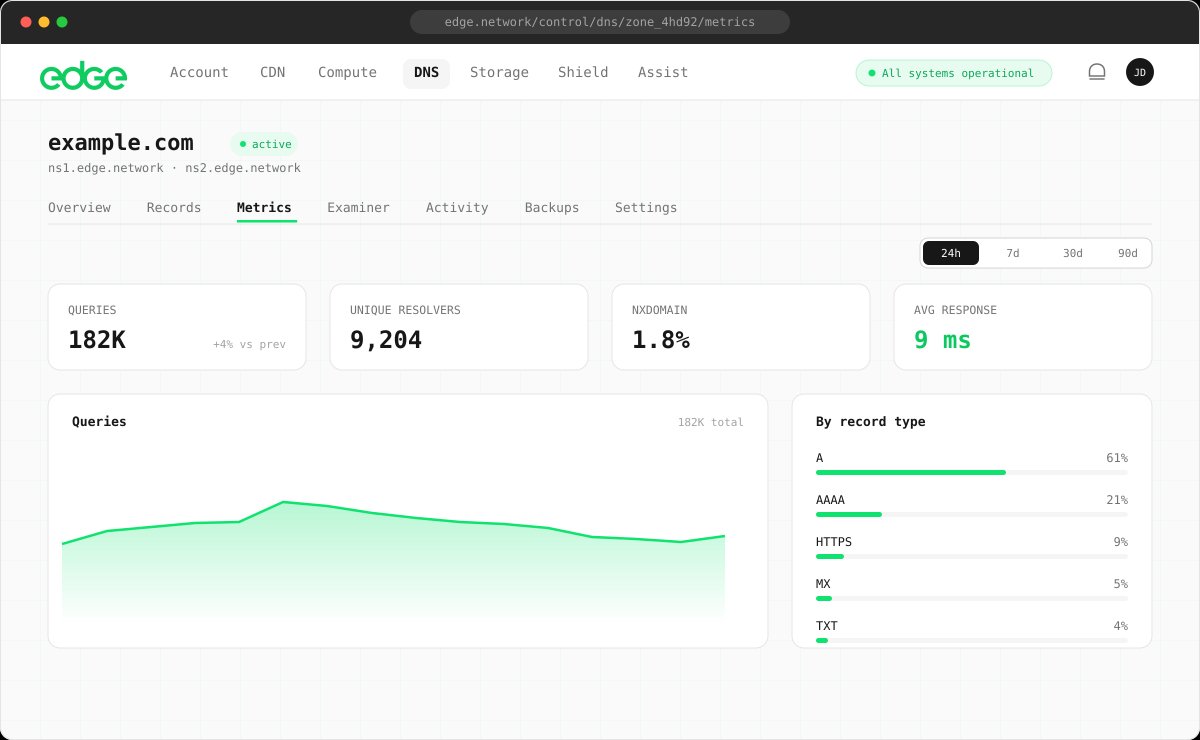Screen dimensions: 1200x740
Task: Select the 7d time range
Action: pos(1013,253)
